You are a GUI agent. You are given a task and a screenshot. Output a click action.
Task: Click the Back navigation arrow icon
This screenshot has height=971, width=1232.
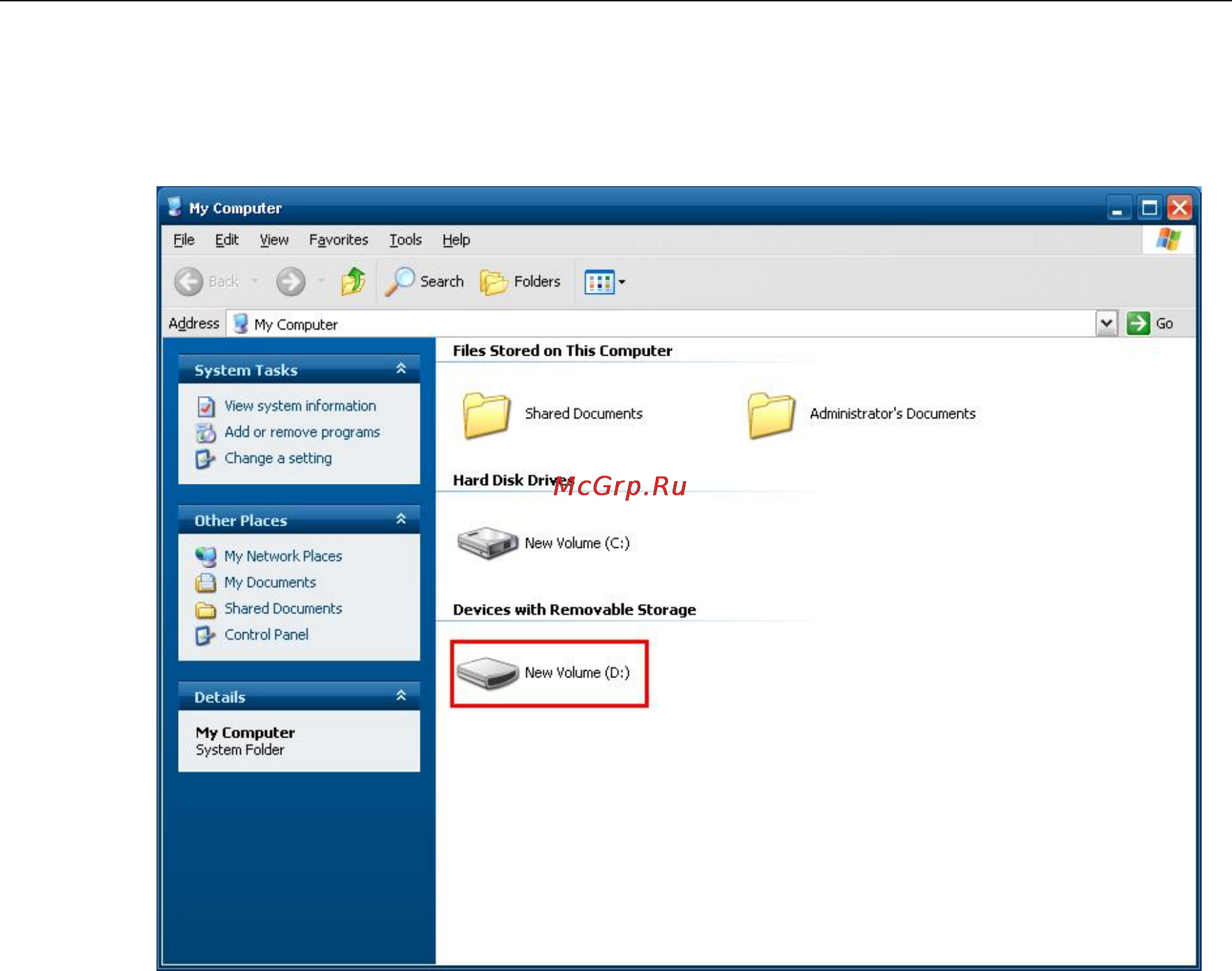pyautogui.click(x=188, y=281)
